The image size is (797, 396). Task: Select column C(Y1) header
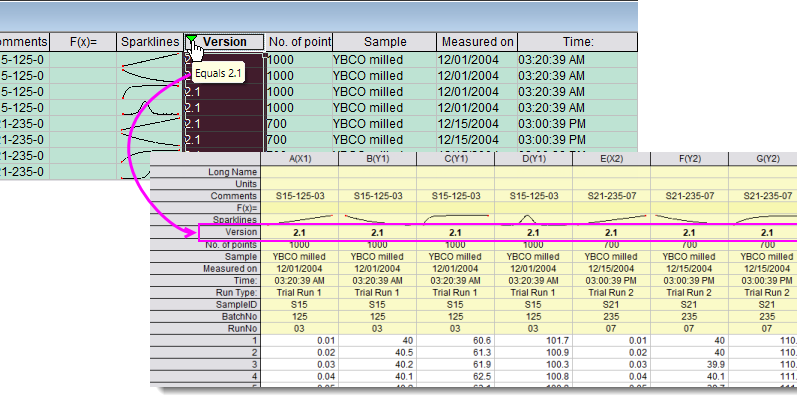click(455, 159)
